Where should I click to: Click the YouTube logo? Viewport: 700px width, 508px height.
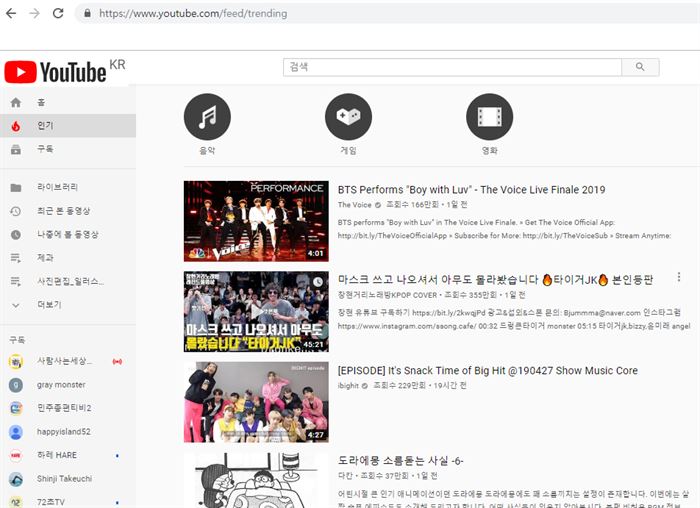(56, 72)
